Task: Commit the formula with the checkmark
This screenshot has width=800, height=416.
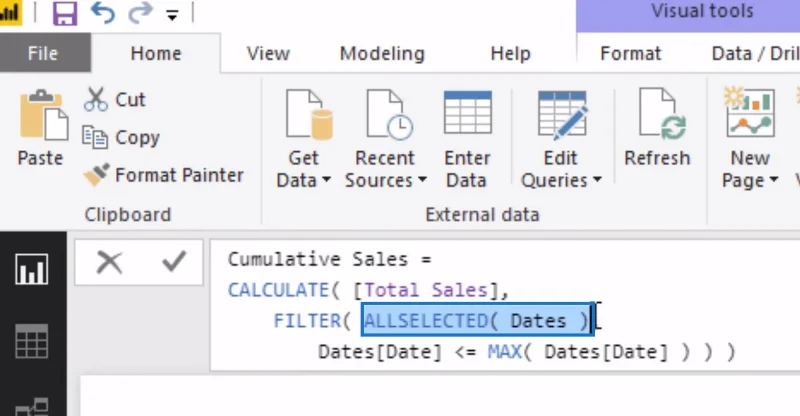Action: click(x=173, y=262)
